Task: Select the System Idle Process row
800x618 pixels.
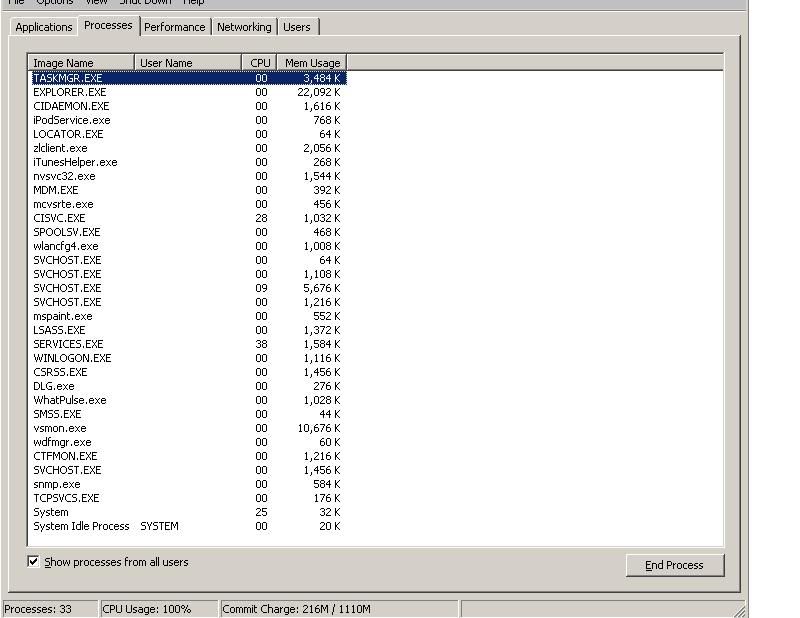Action: [x=189, y=526]
